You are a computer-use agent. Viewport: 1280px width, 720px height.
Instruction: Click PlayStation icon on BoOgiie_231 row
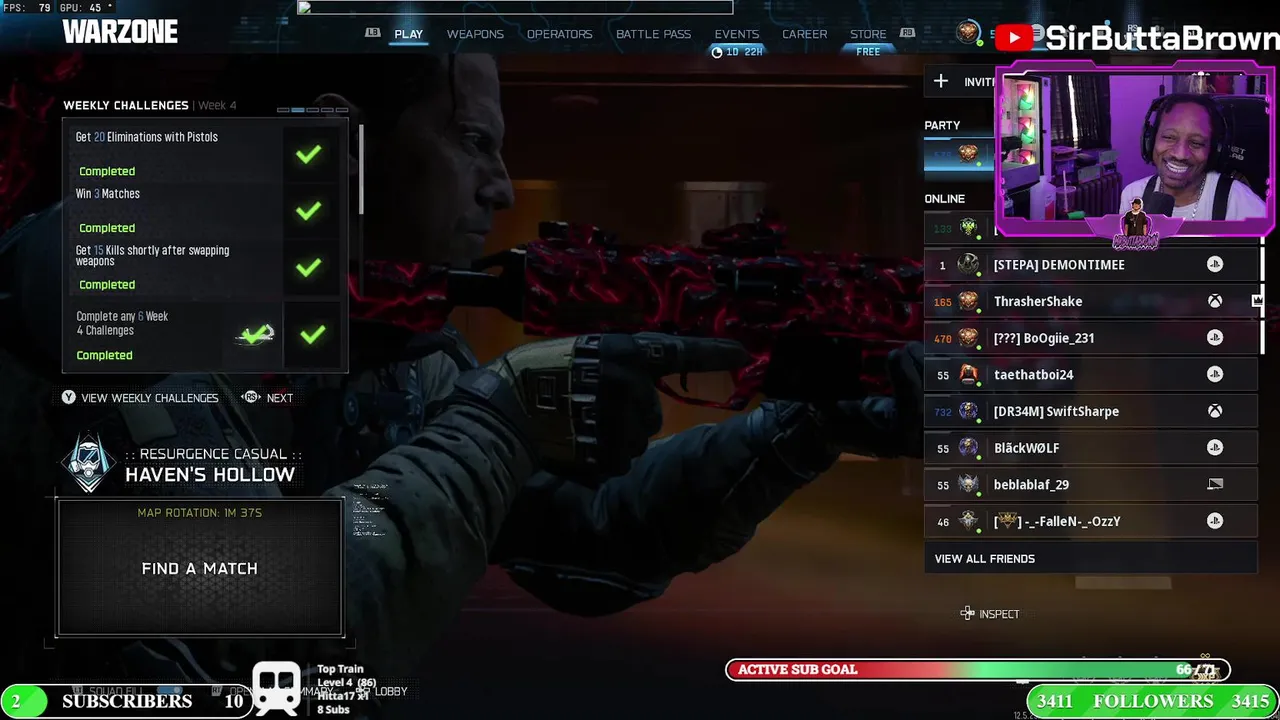click(1215, 338)
